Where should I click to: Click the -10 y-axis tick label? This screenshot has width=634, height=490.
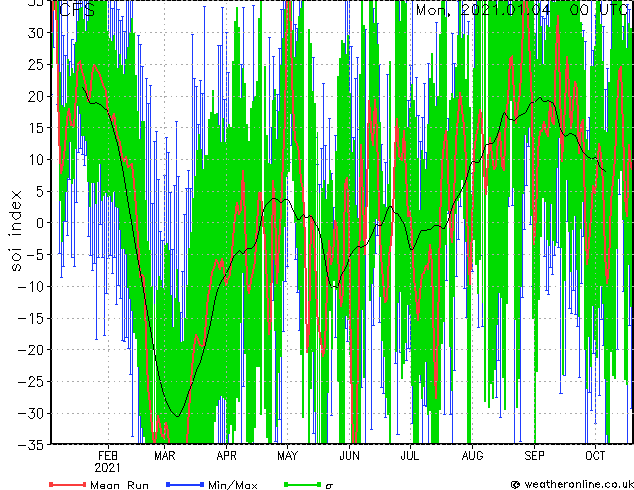[31, 287]
